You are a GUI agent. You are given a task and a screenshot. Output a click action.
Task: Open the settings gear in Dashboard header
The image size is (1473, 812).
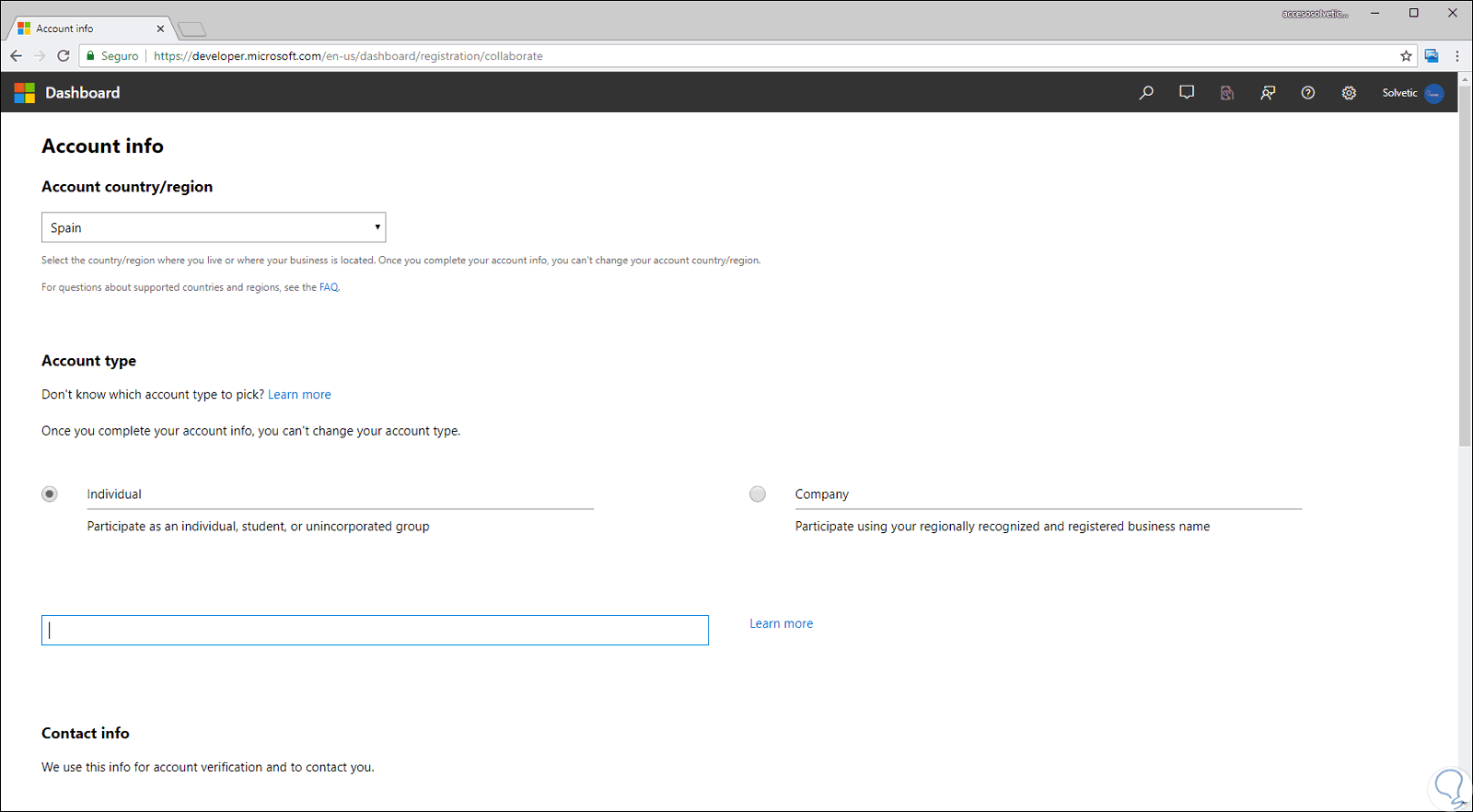click(1349, 93)
